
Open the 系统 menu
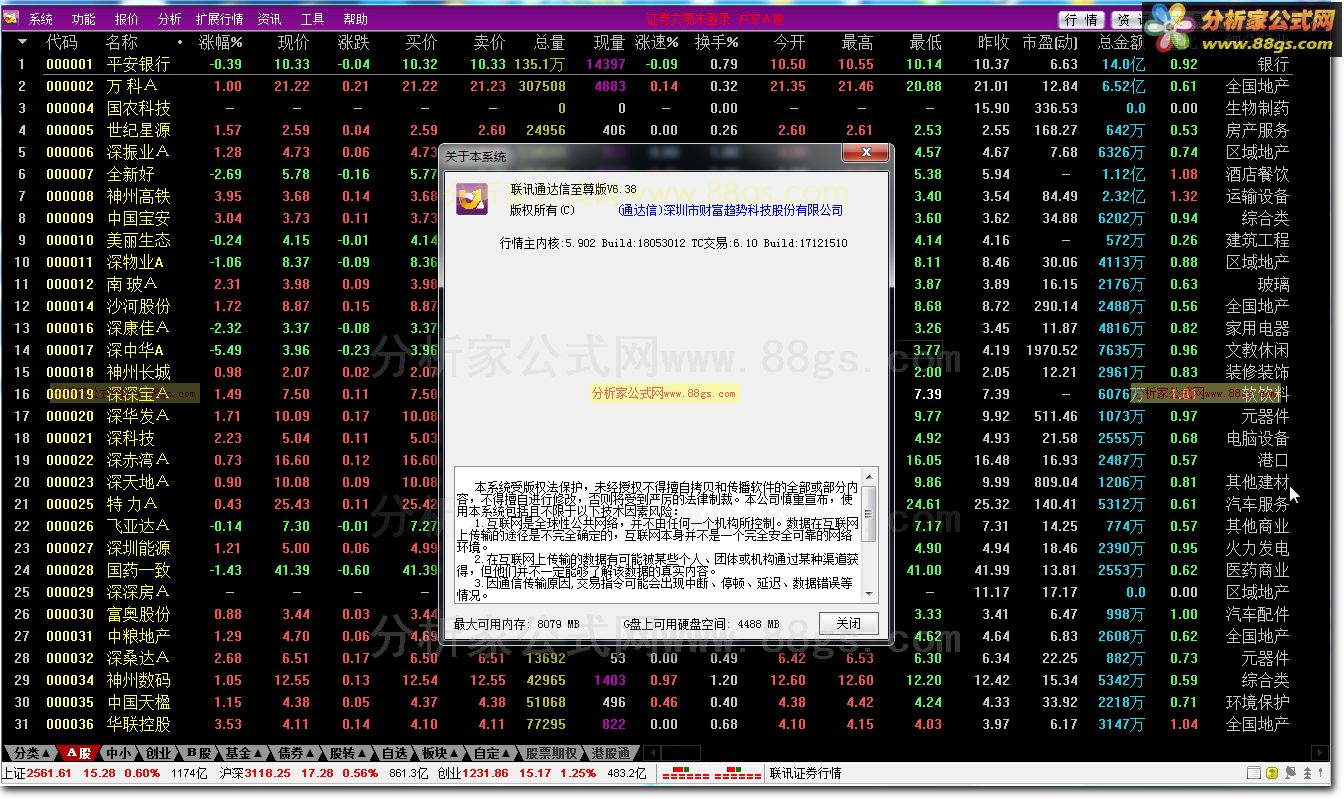point(41,19)
